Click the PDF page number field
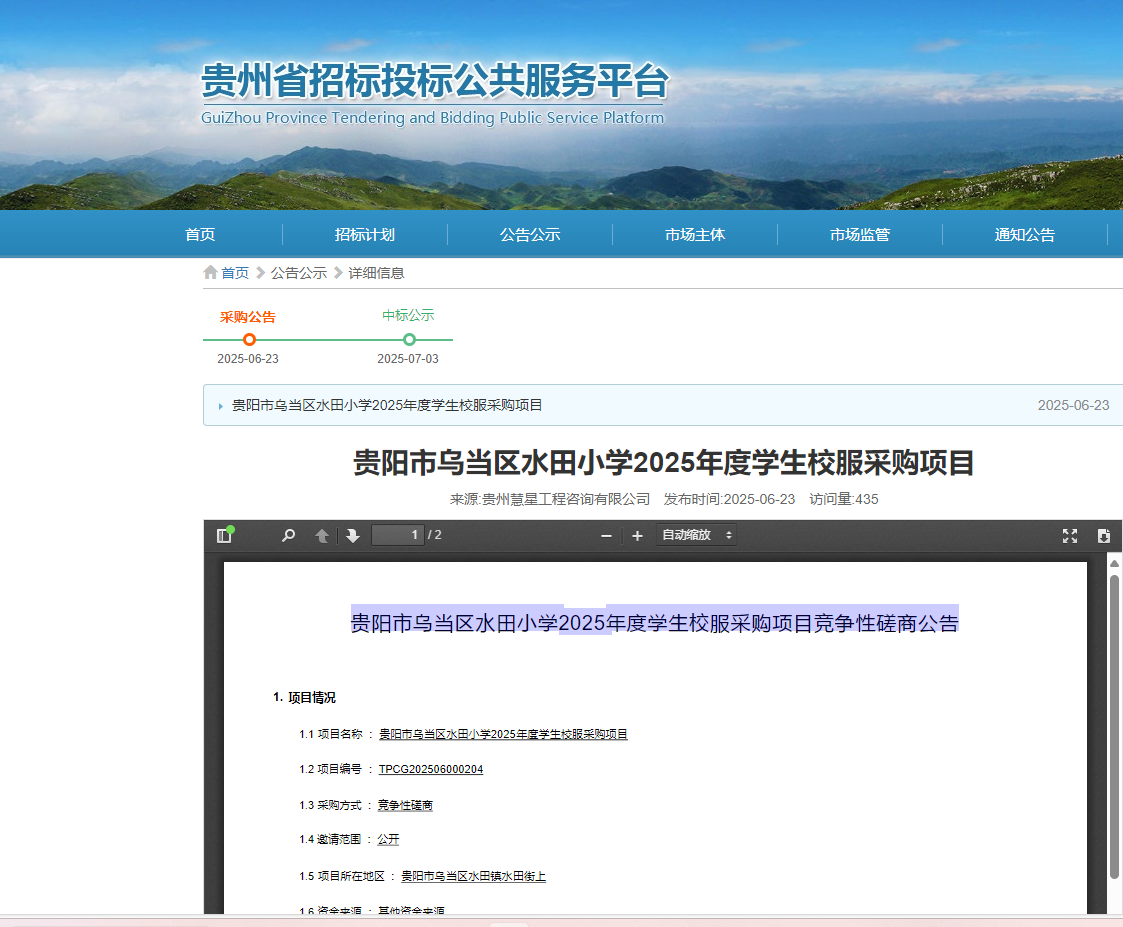 click(x=398, y=536)
